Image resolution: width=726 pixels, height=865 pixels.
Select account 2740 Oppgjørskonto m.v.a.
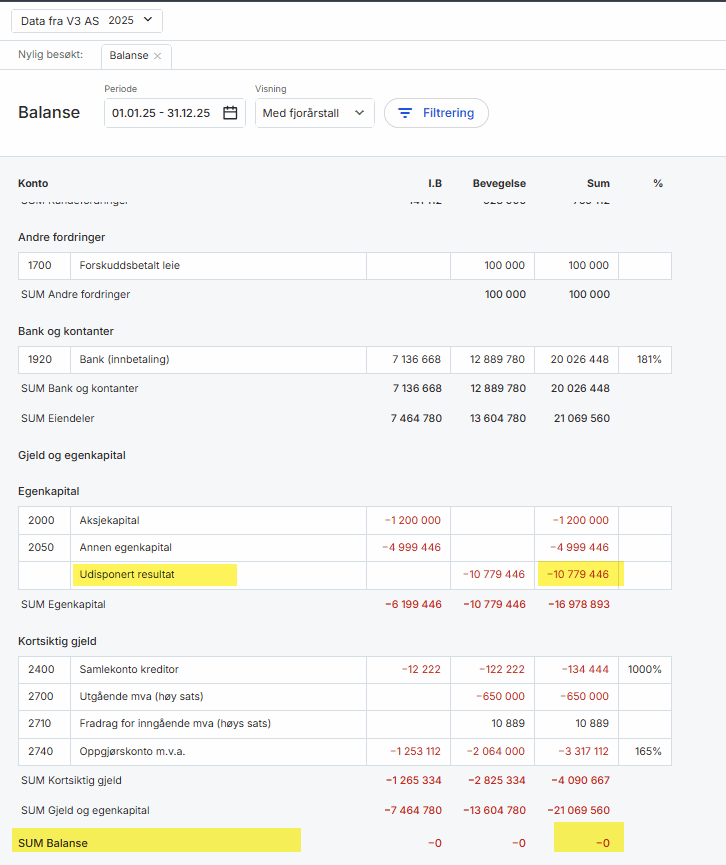[x=135, y=750]
